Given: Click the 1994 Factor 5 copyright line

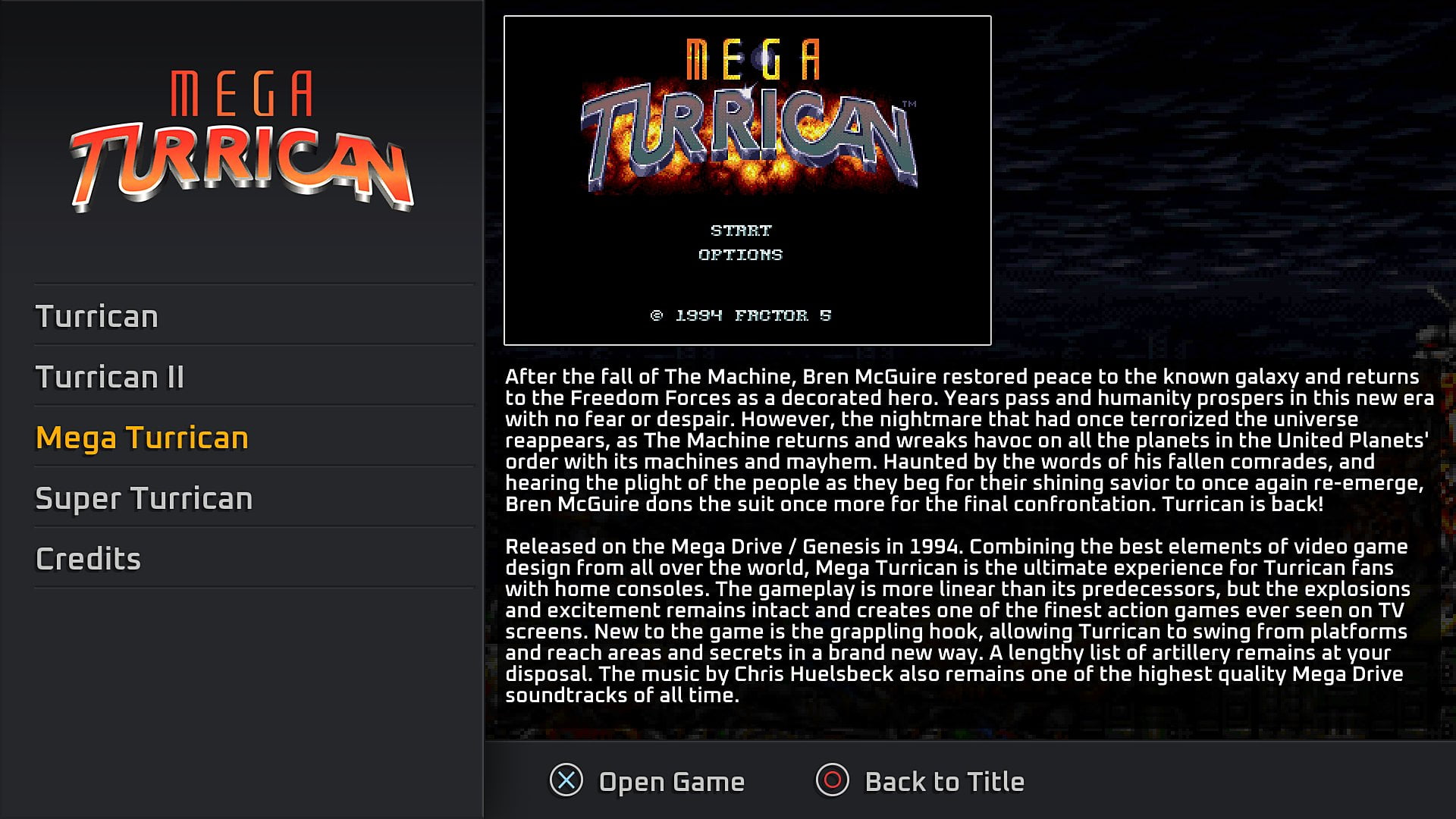Looking at the screenshot, I should (741, 315).
